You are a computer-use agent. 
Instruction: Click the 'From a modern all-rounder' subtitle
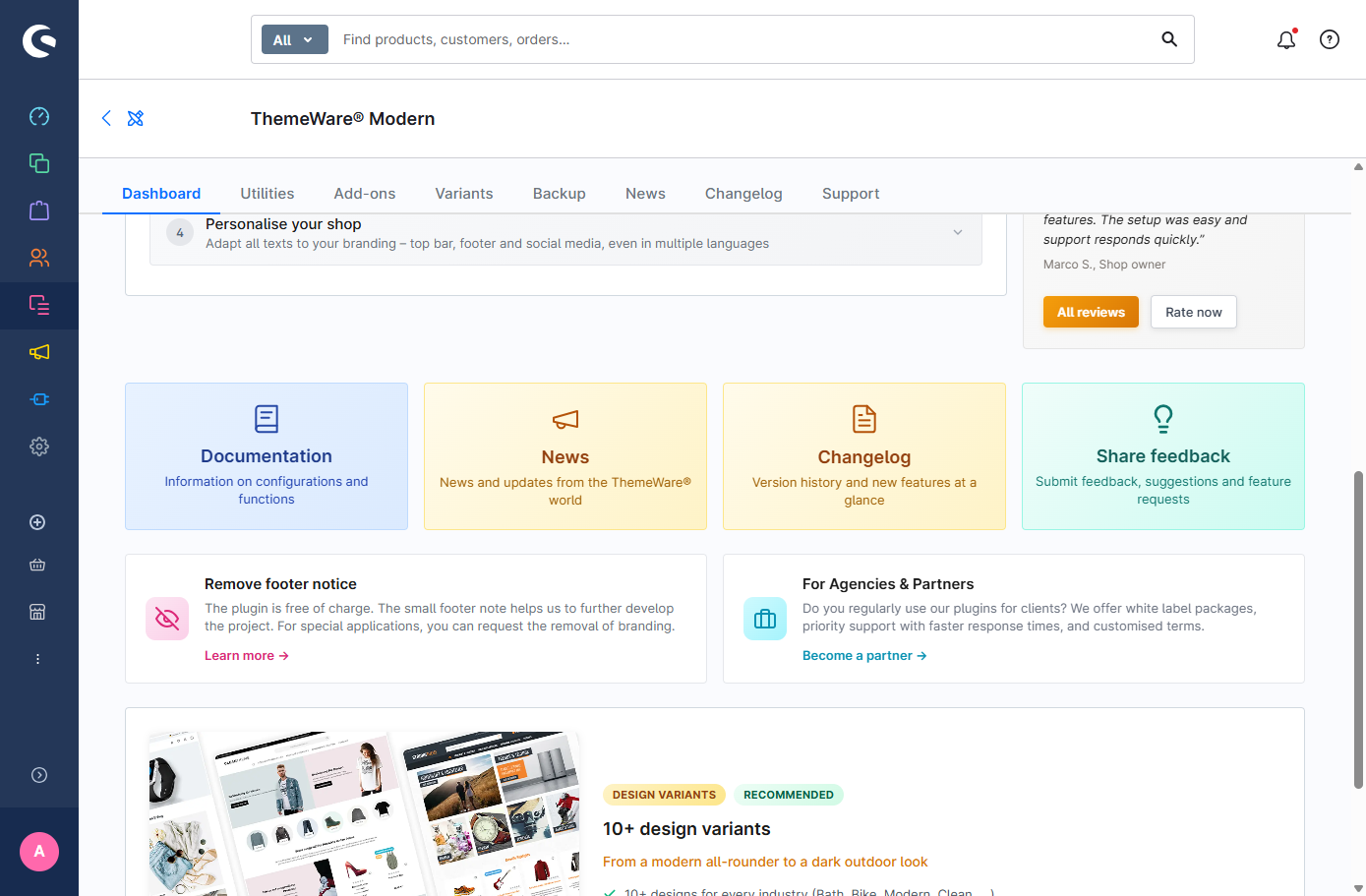765,862
